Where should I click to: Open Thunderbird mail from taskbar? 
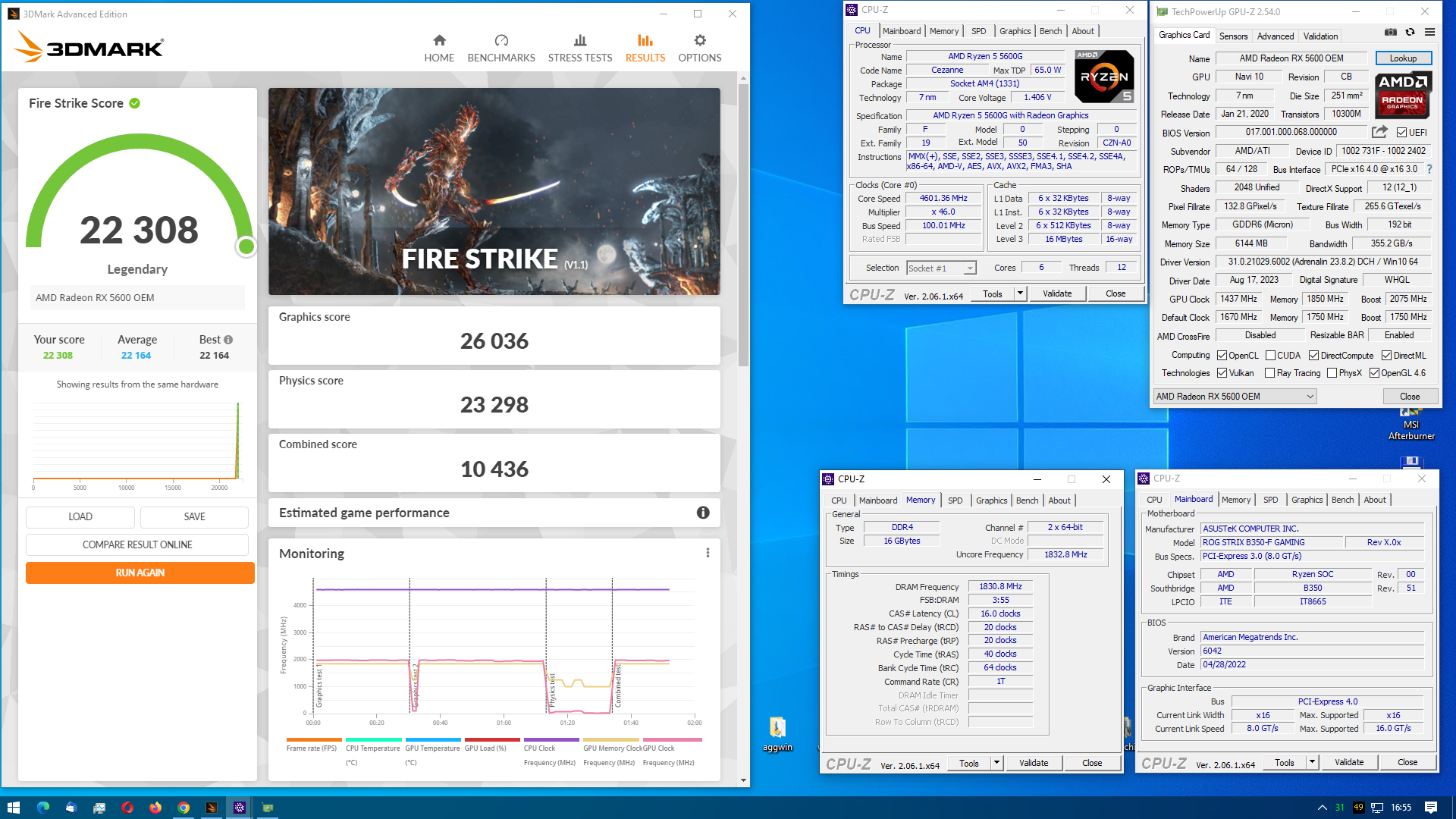tap(71, 808)
